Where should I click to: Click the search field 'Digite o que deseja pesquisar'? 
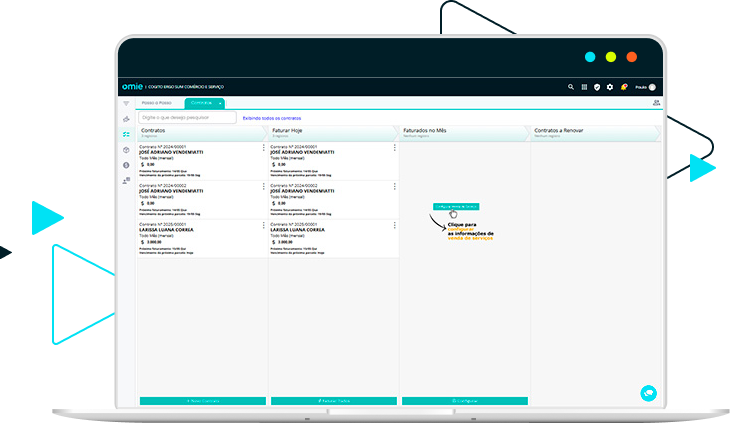point(187,118)
